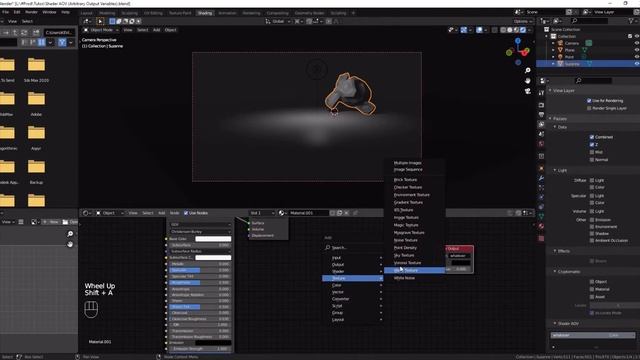The height and width of the screenshot is (360, 640).
Task: Open the File menu
Action: pos(5,12)
